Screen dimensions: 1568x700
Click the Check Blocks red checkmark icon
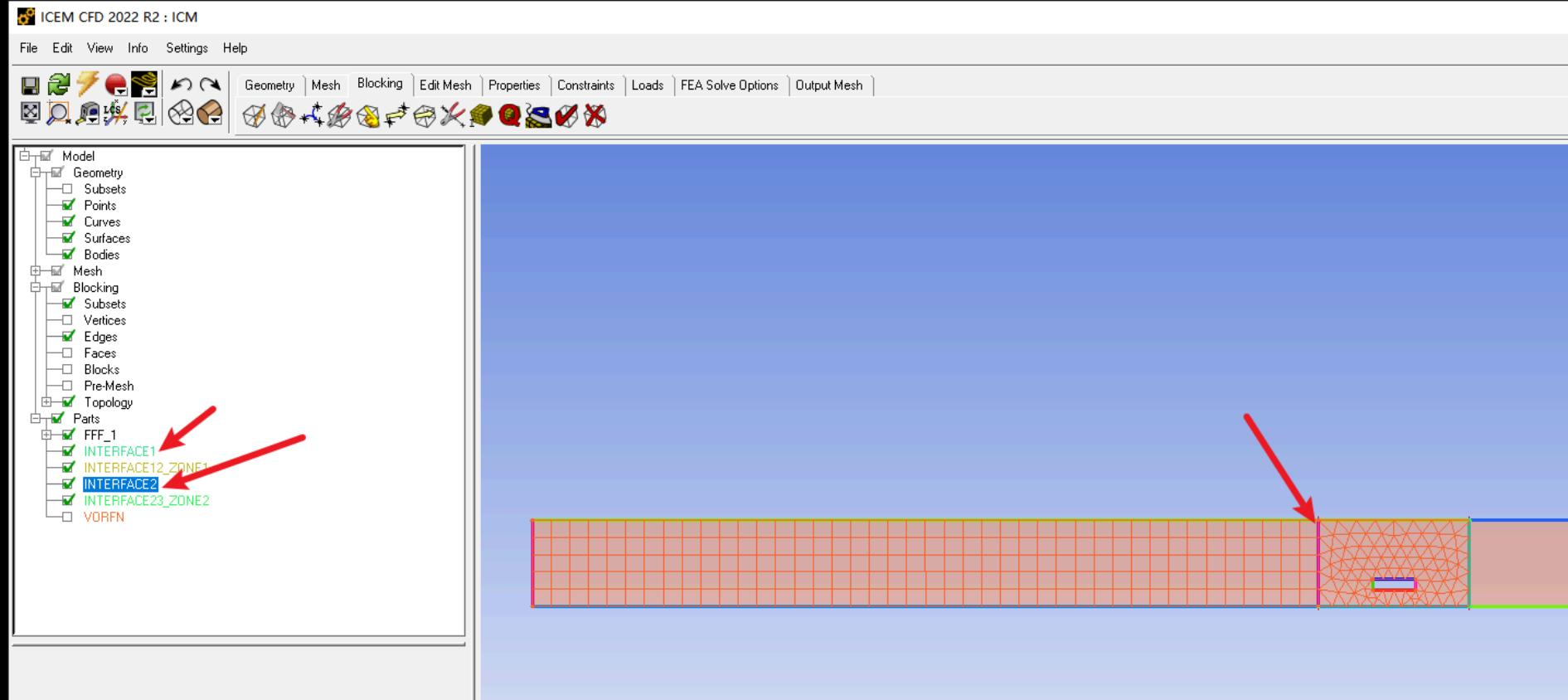click(566, 116)
